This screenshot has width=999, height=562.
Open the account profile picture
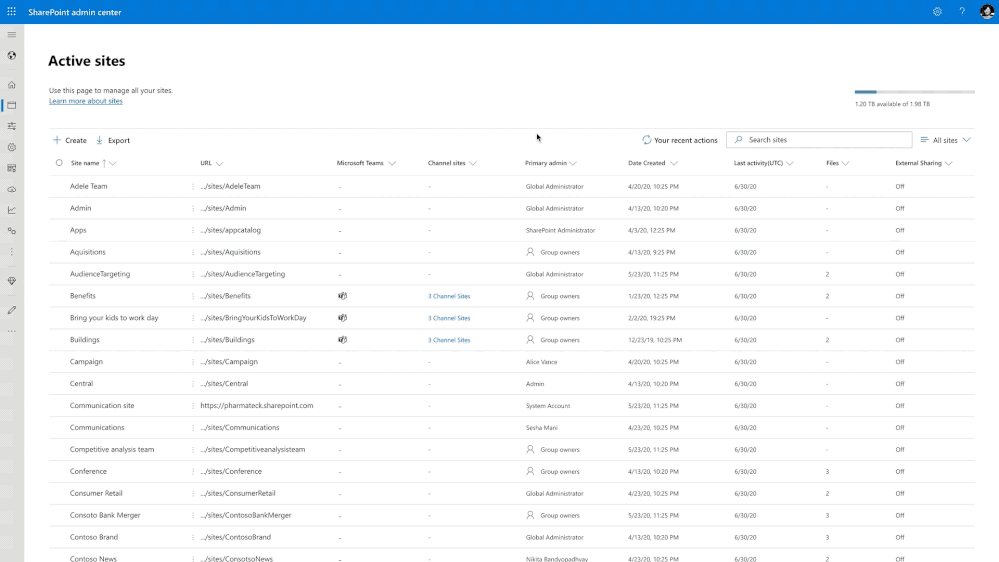pyautogui.click(x=987, y=11)
